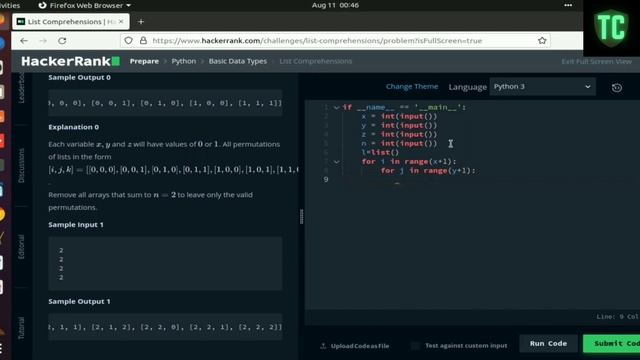
Task: Switch to the List Comprehensions browser tab
Action: pyautogui.click(x=71, y=22)
